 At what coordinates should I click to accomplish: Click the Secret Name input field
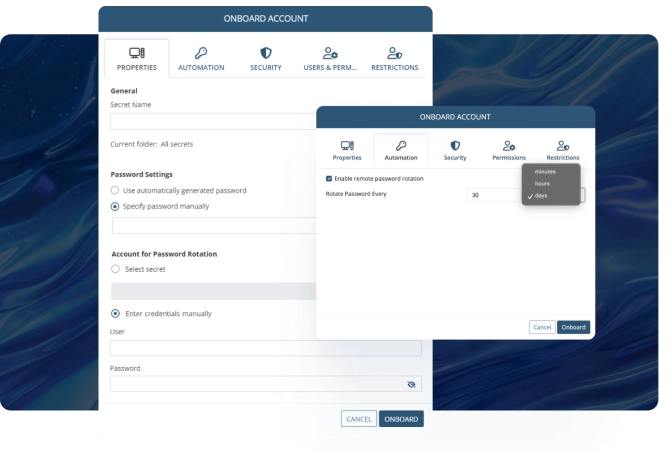point(213,121)
